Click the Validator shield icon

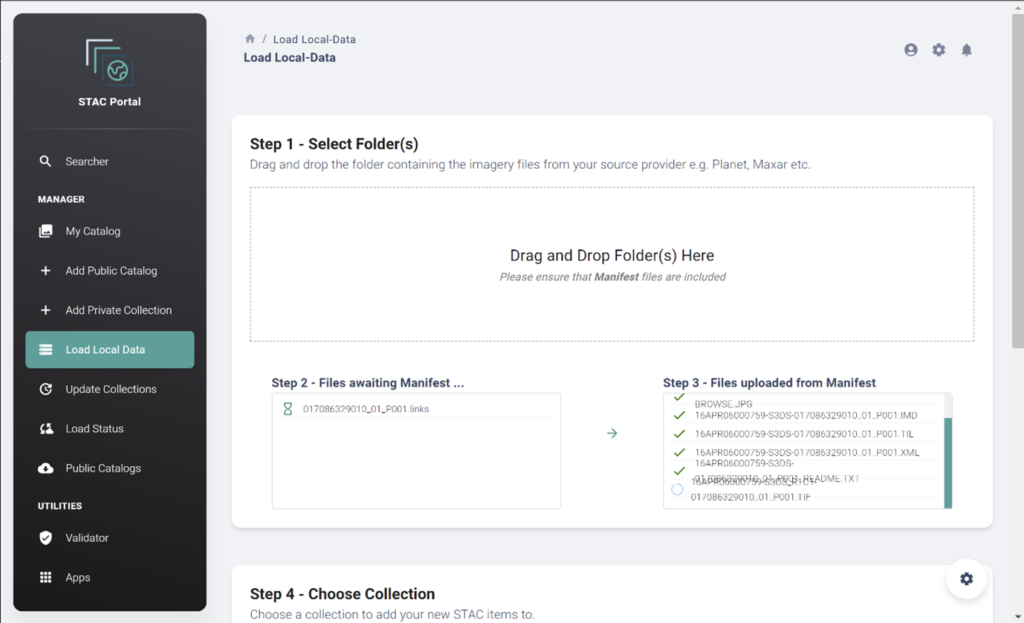pyautogui.click(x=45, y=538)
